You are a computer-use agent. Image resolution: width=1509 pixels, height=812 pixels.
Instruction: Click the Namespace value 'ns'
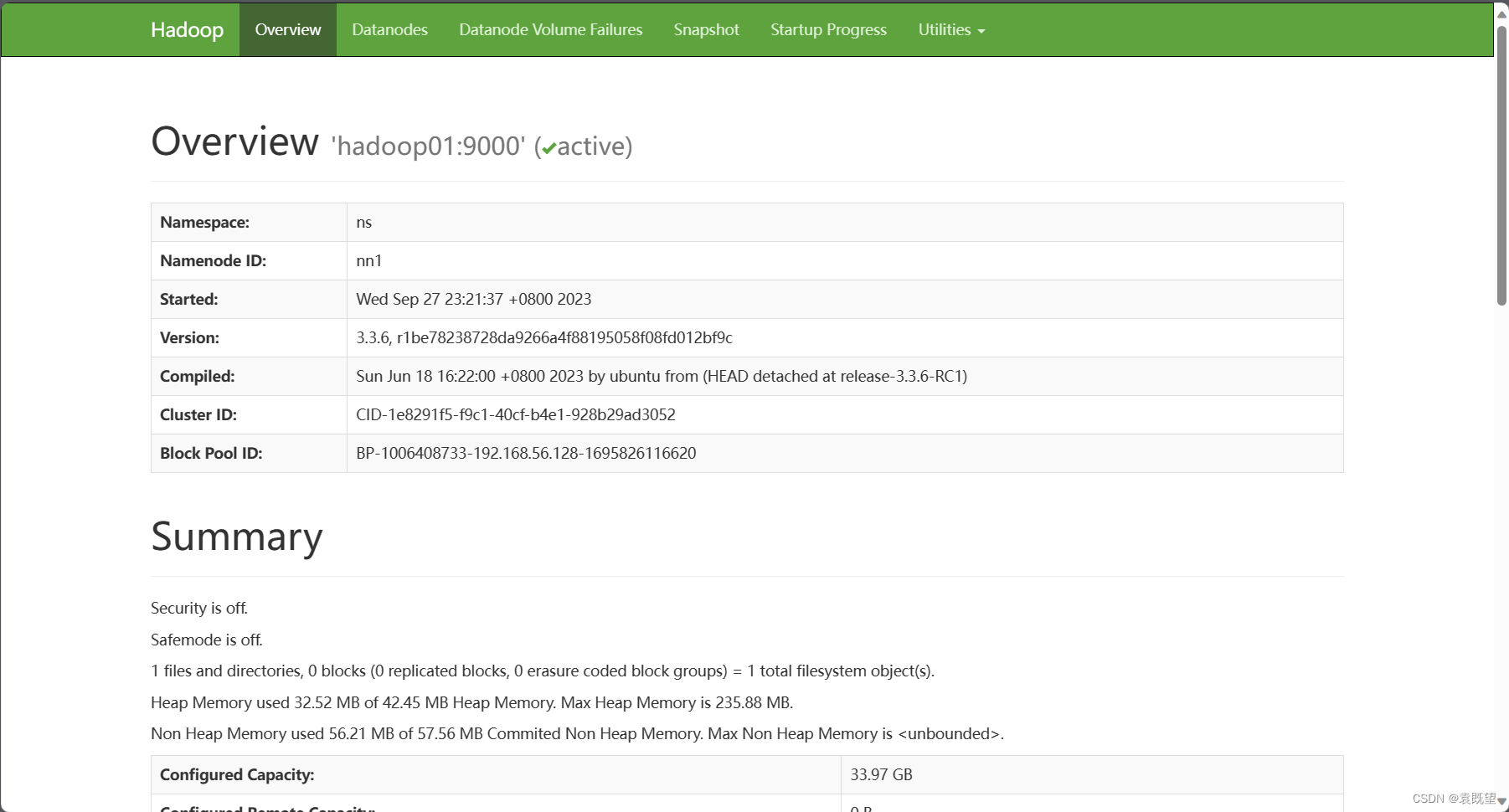[363, 223]
